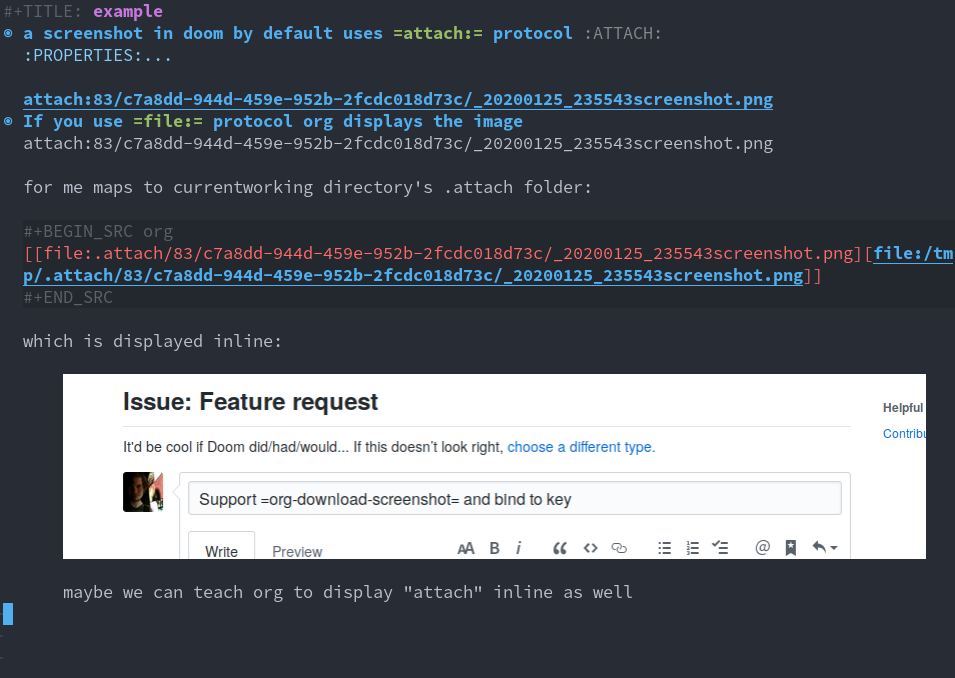Click the issue title input field
The width and height of the screenshot is (955, 678).
point(515,497)
